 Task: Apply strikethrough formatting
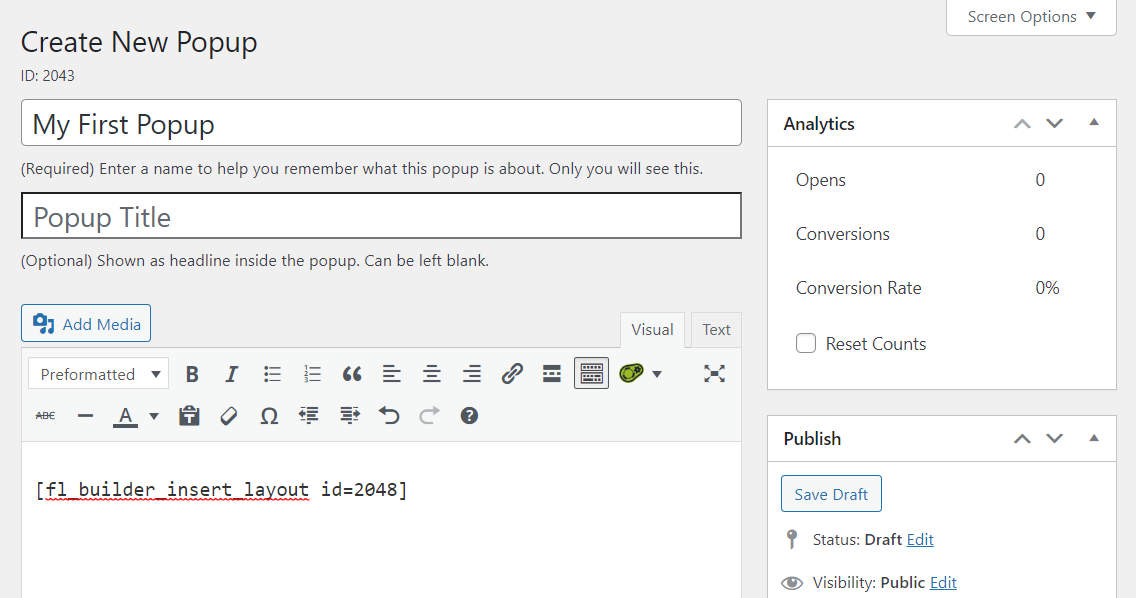tap(46, 416)
